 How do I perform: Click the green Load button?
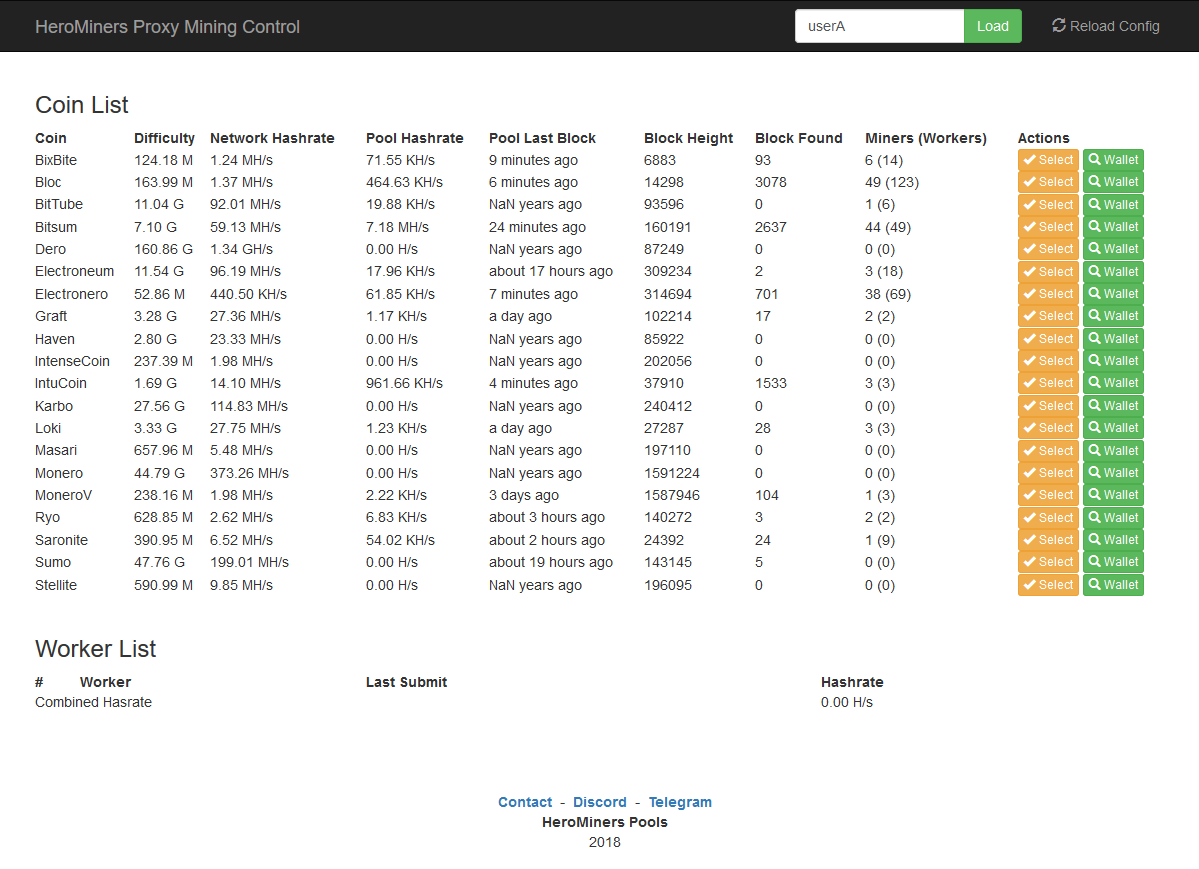coord(993,26)
